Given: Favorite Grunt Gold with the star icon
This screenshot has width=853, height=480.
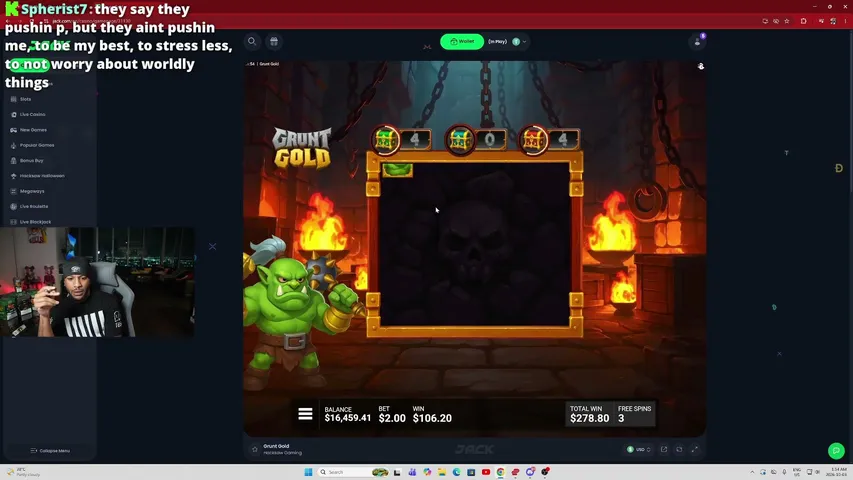Looking at the screenshot, I should [x=255, y=450].
